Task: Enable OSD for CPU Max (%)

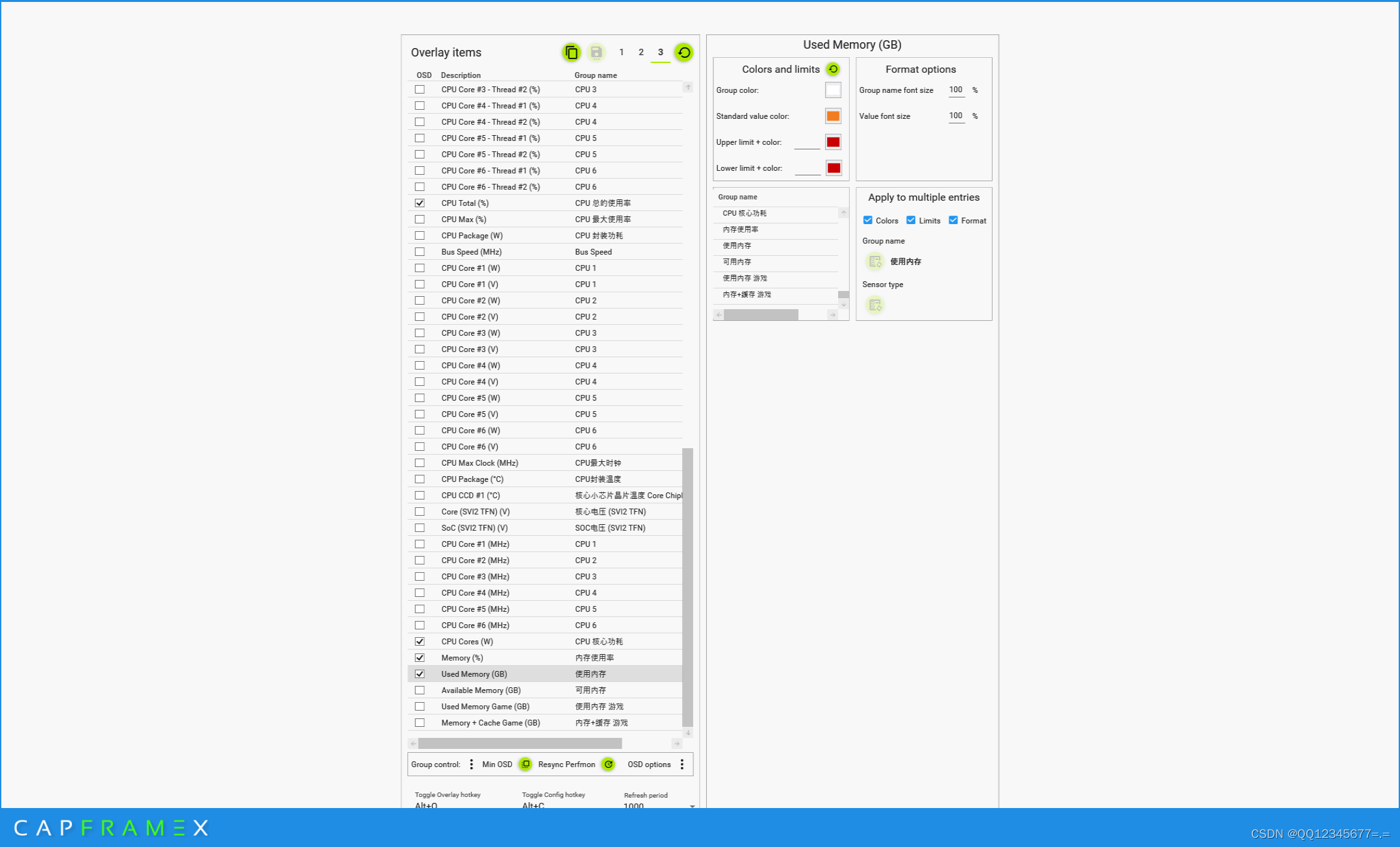Action: pyautogui.click(x=420, y=220)
